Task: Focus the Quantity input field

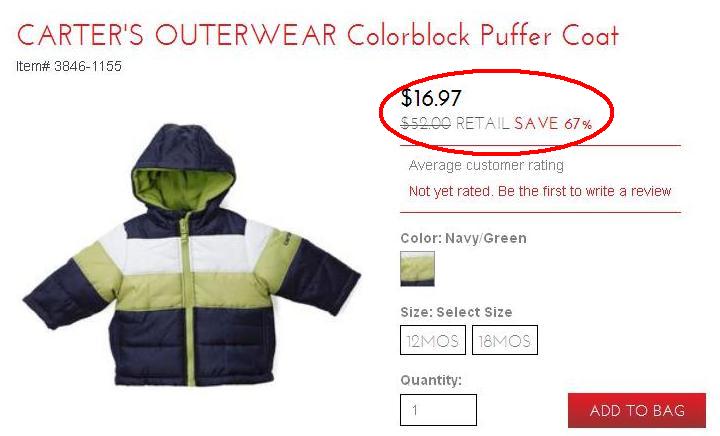Action: click(438, 410)
